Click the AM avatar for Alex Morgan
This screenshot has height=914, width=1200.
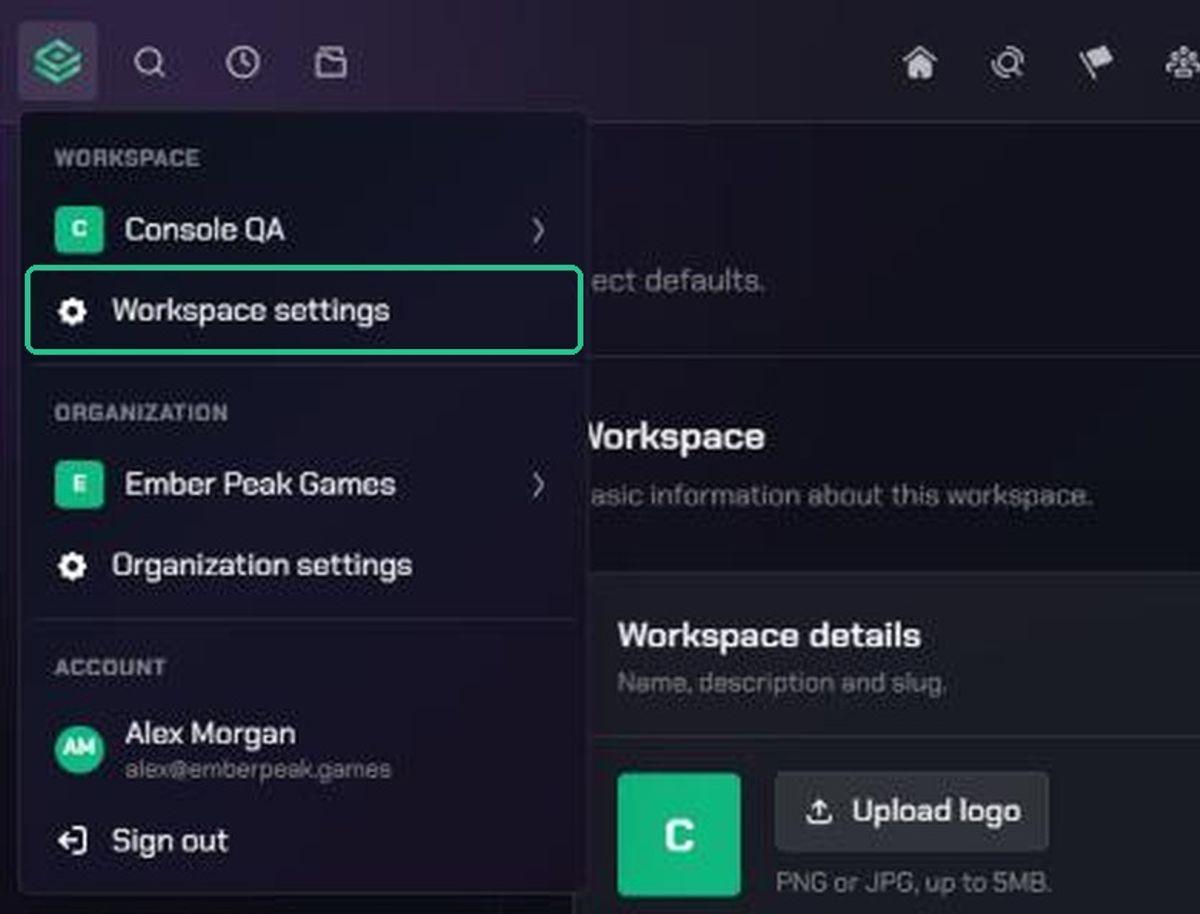[79, 749]
